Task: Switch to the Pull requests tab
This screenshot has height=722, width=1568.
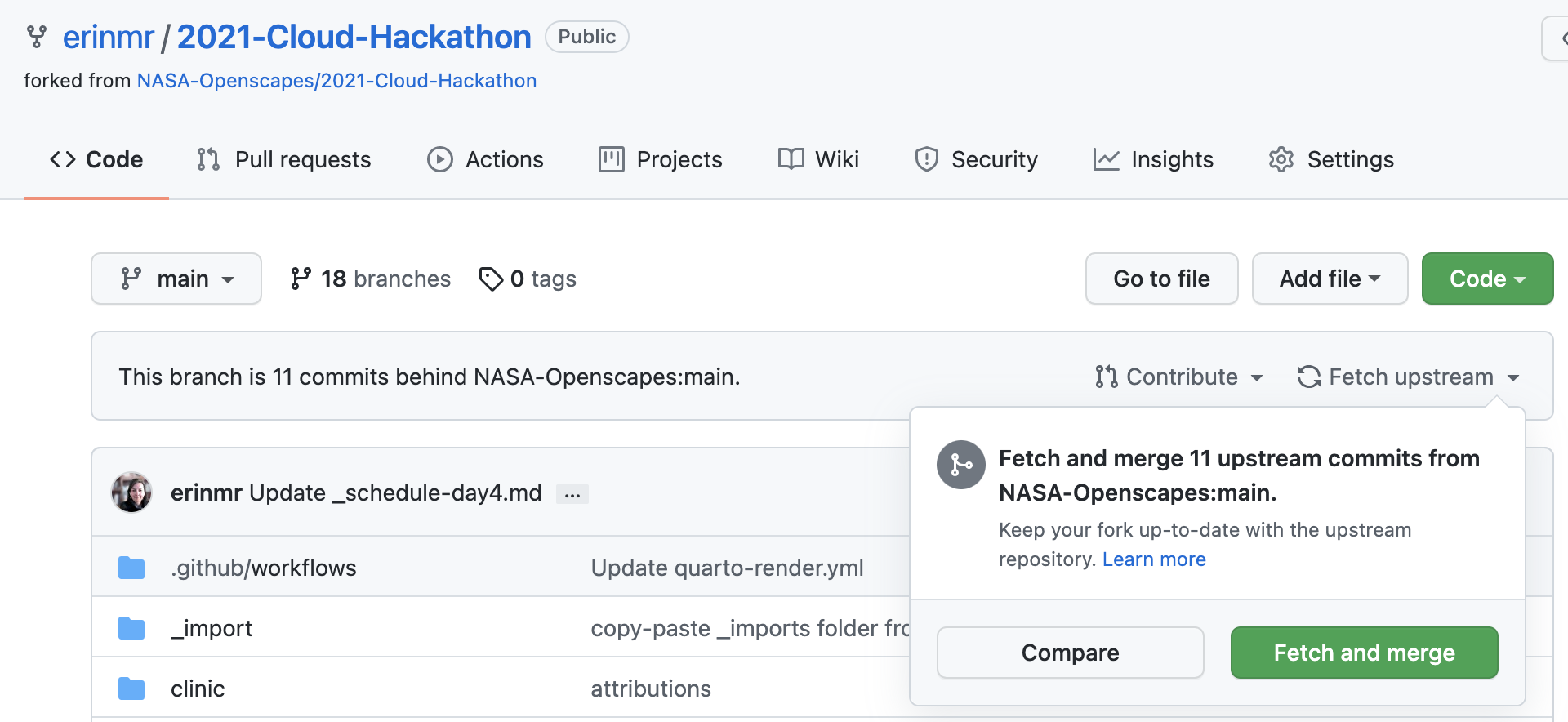Action: (284, 159)
